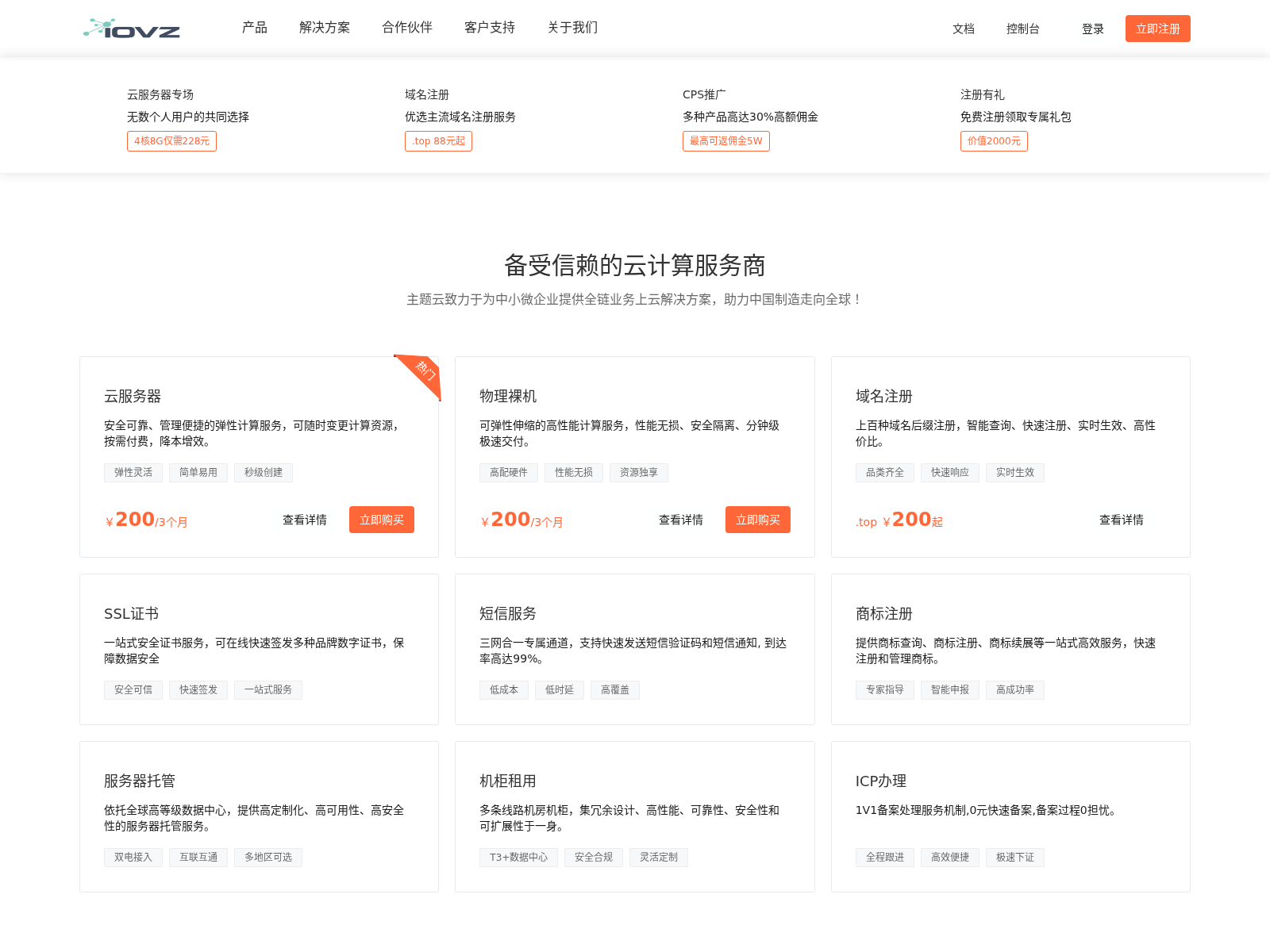Viewport: 1270px width, 952px height.
Task: View details for 物理裸机
Action: point(680,520)
